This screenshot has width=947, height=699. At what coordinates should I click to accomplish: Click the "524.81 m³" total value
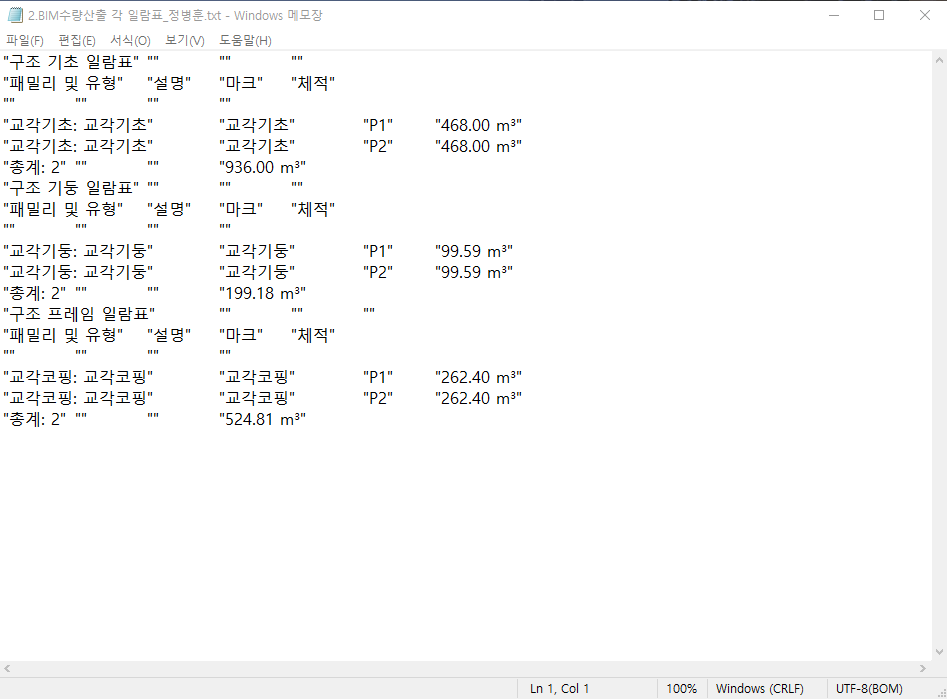point(263,419)
